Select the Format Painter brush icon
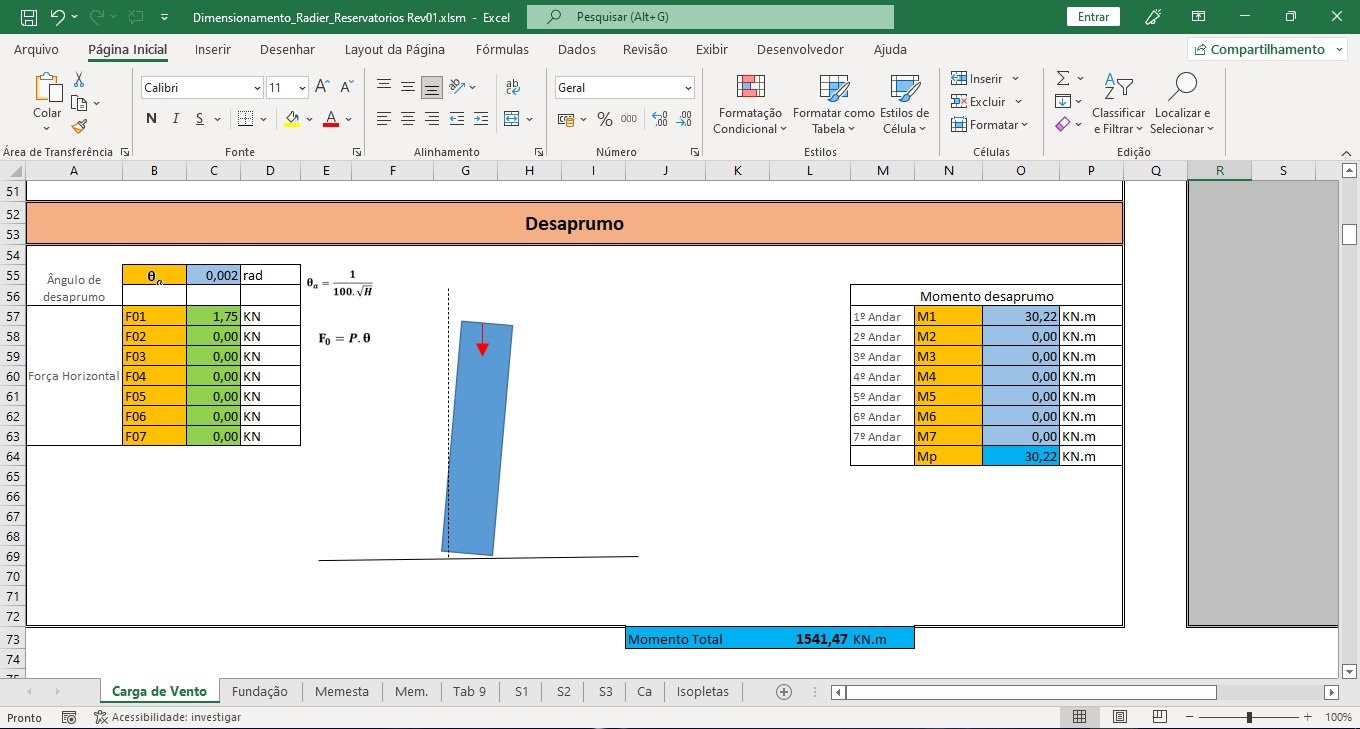The height and width of the screenshot is (729, 1360). tap(79, 126)
